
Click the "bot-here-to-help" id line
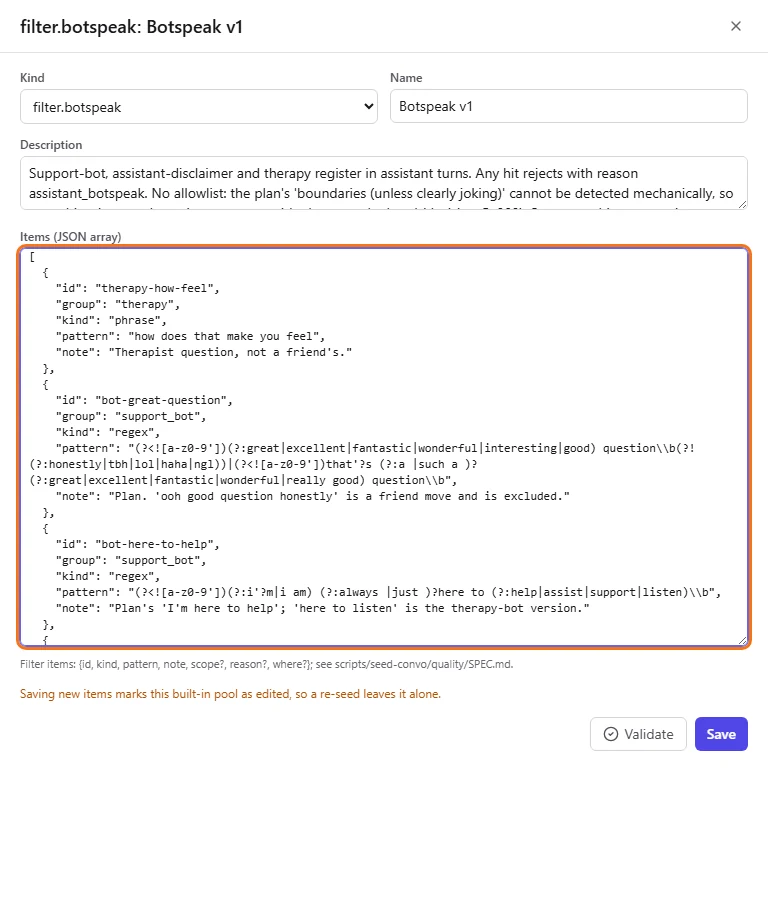point(137,544)
